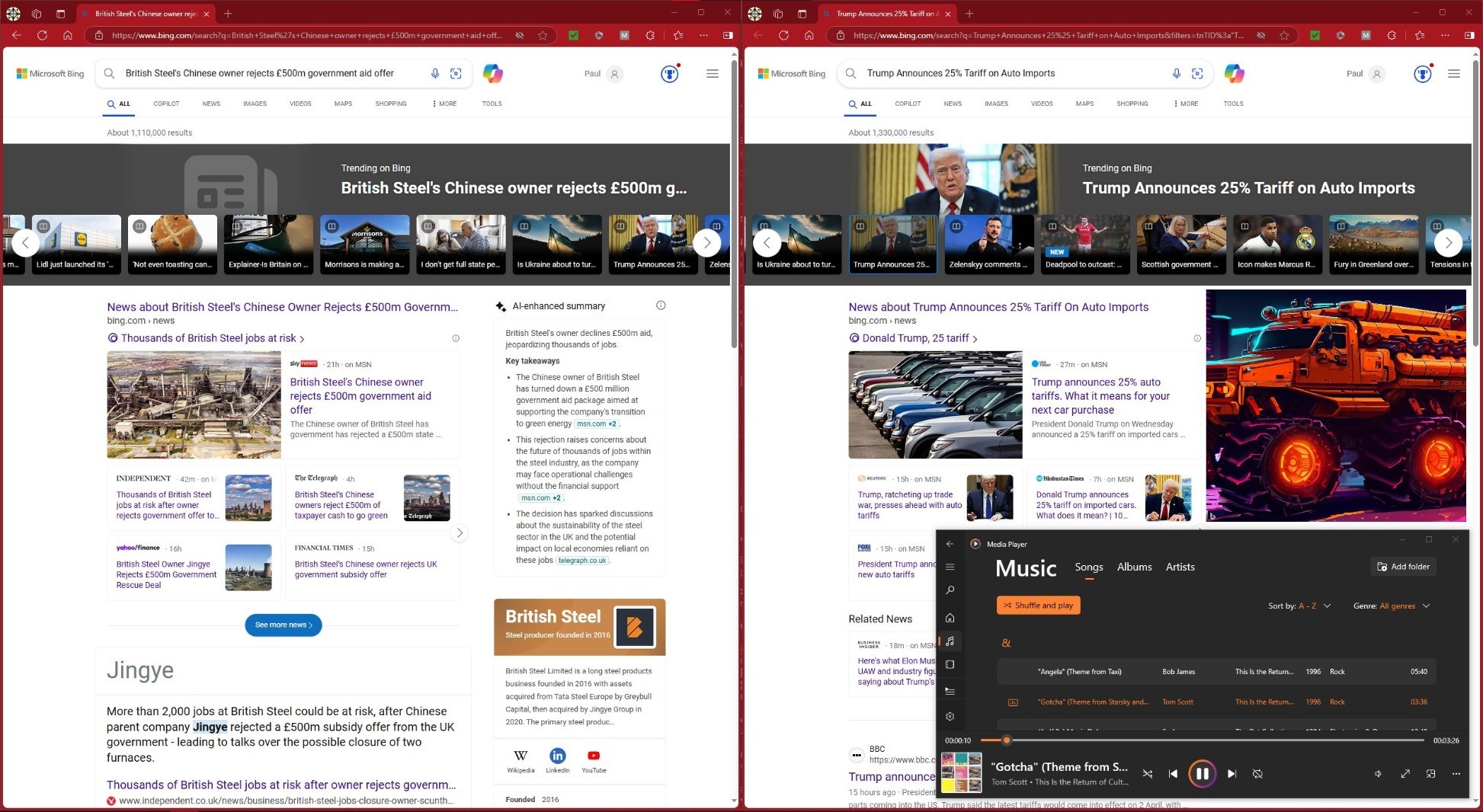Open Genre All genres dropdown
The width and height of the screenshot is (1483, 812).
click(1392, 606)
